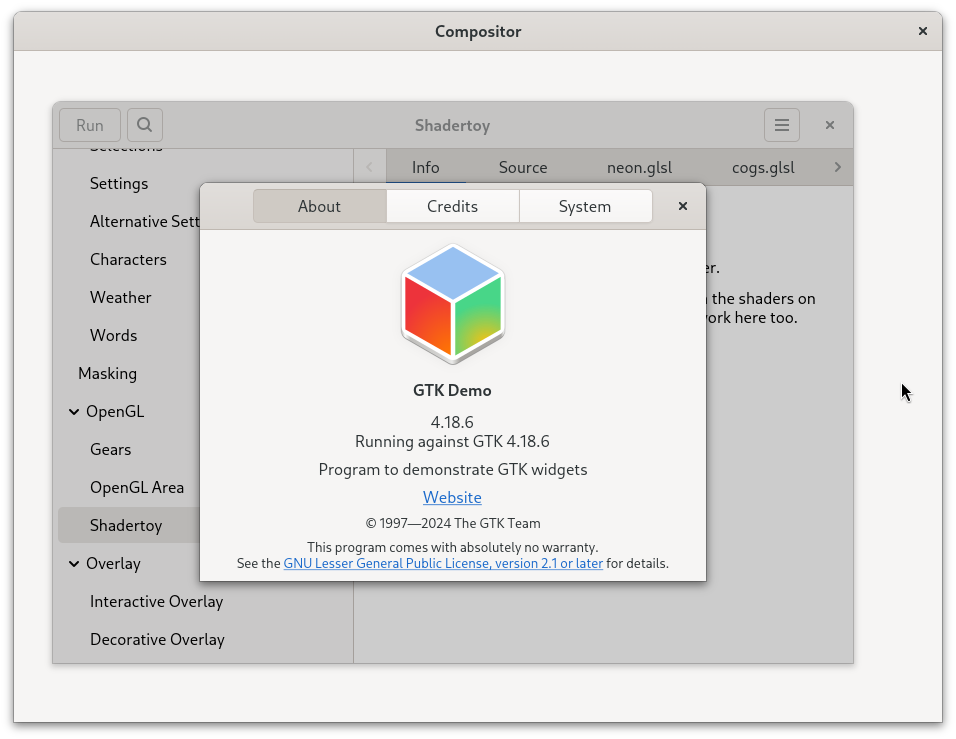Collapse the OpenGL tree section

click(74, 412)
